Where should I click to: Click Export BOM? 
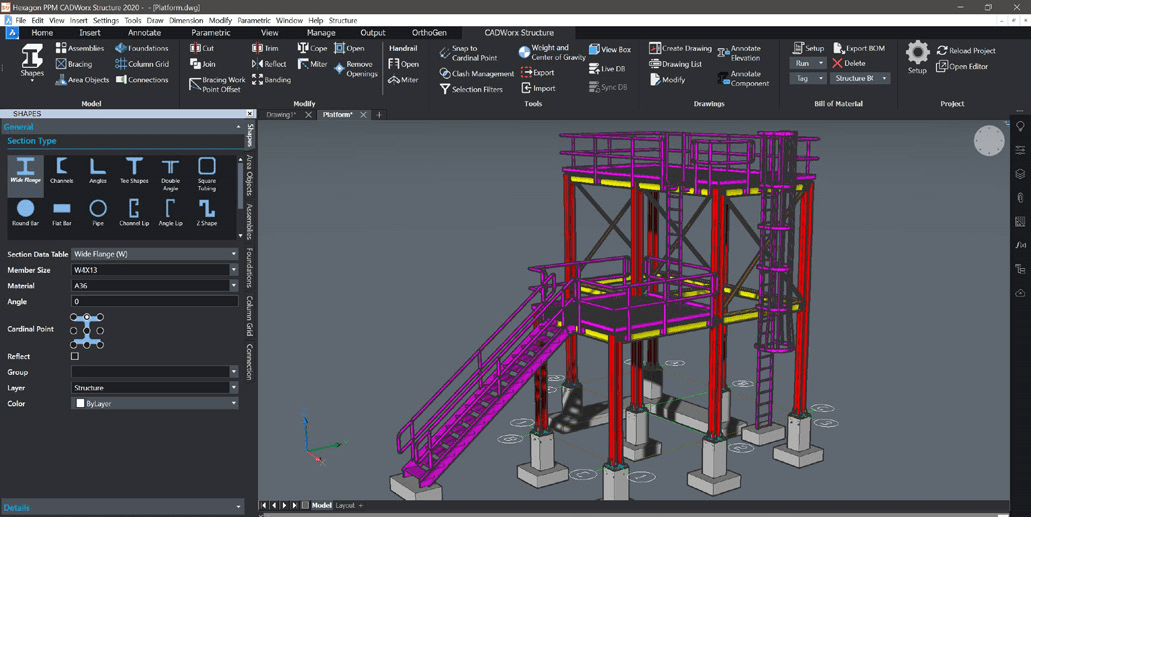(859, 48)
